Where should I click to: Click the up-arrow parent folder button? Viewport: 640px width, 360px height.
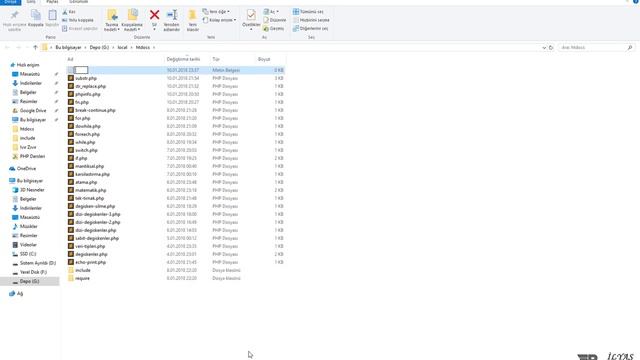(36, 47)
